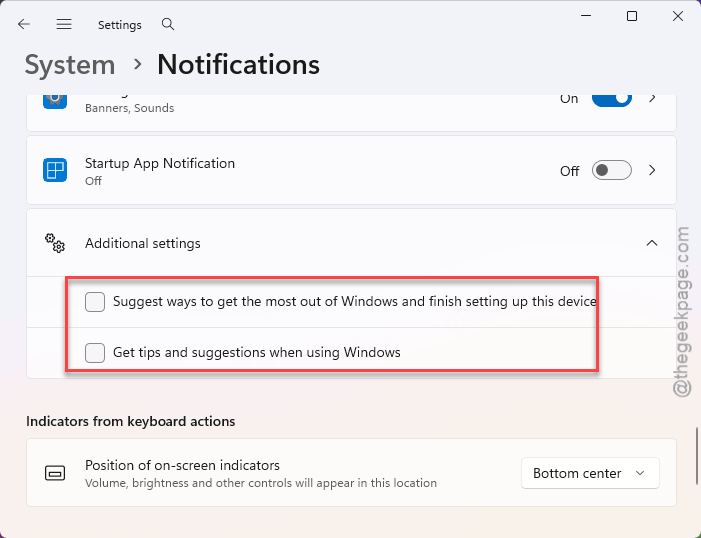
Task: Click the on-screen indicators position icon
Action: tap(55, 473)
